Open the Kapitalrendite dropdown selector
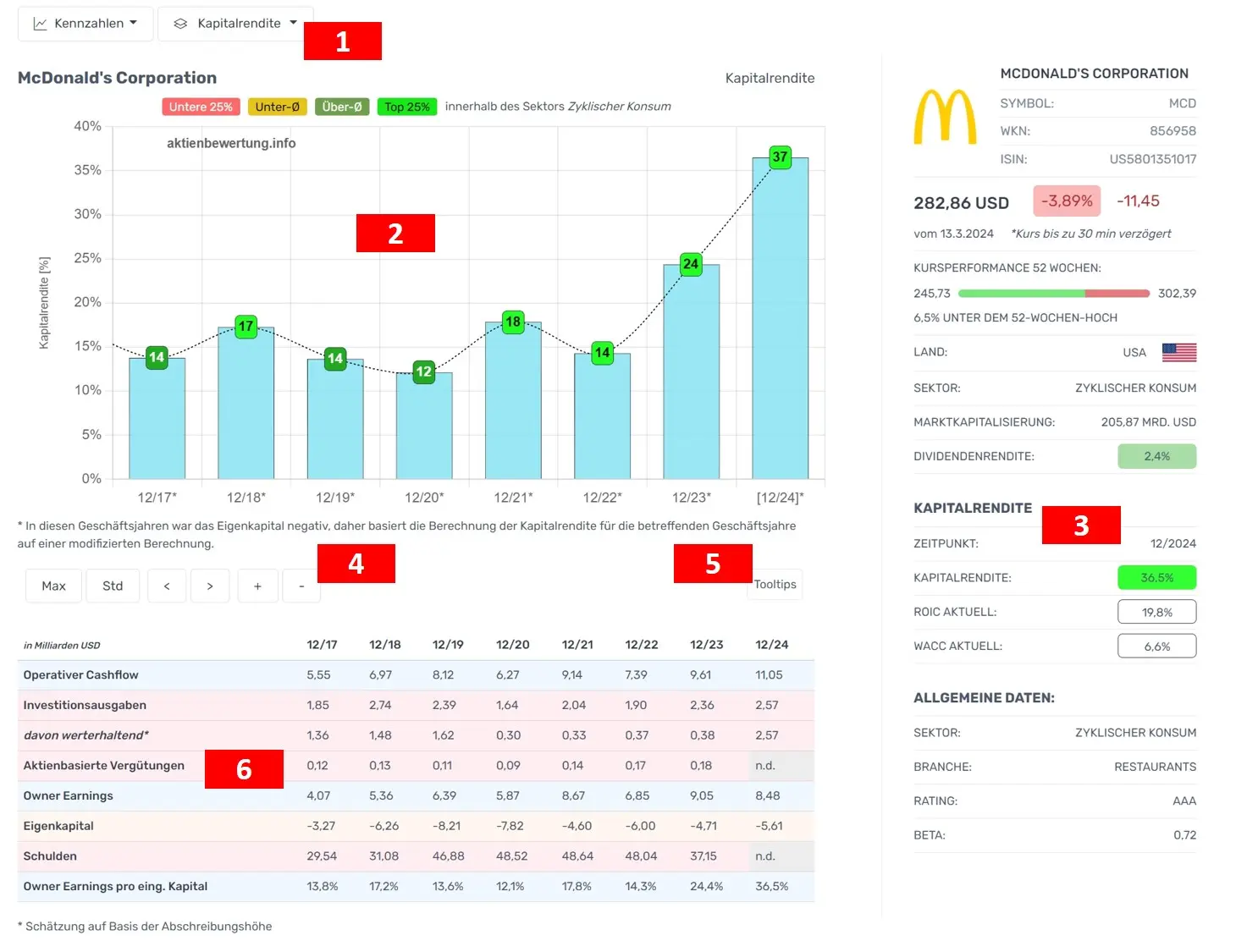Screen dimensions: 1236x952 click(x=235, y=24)
